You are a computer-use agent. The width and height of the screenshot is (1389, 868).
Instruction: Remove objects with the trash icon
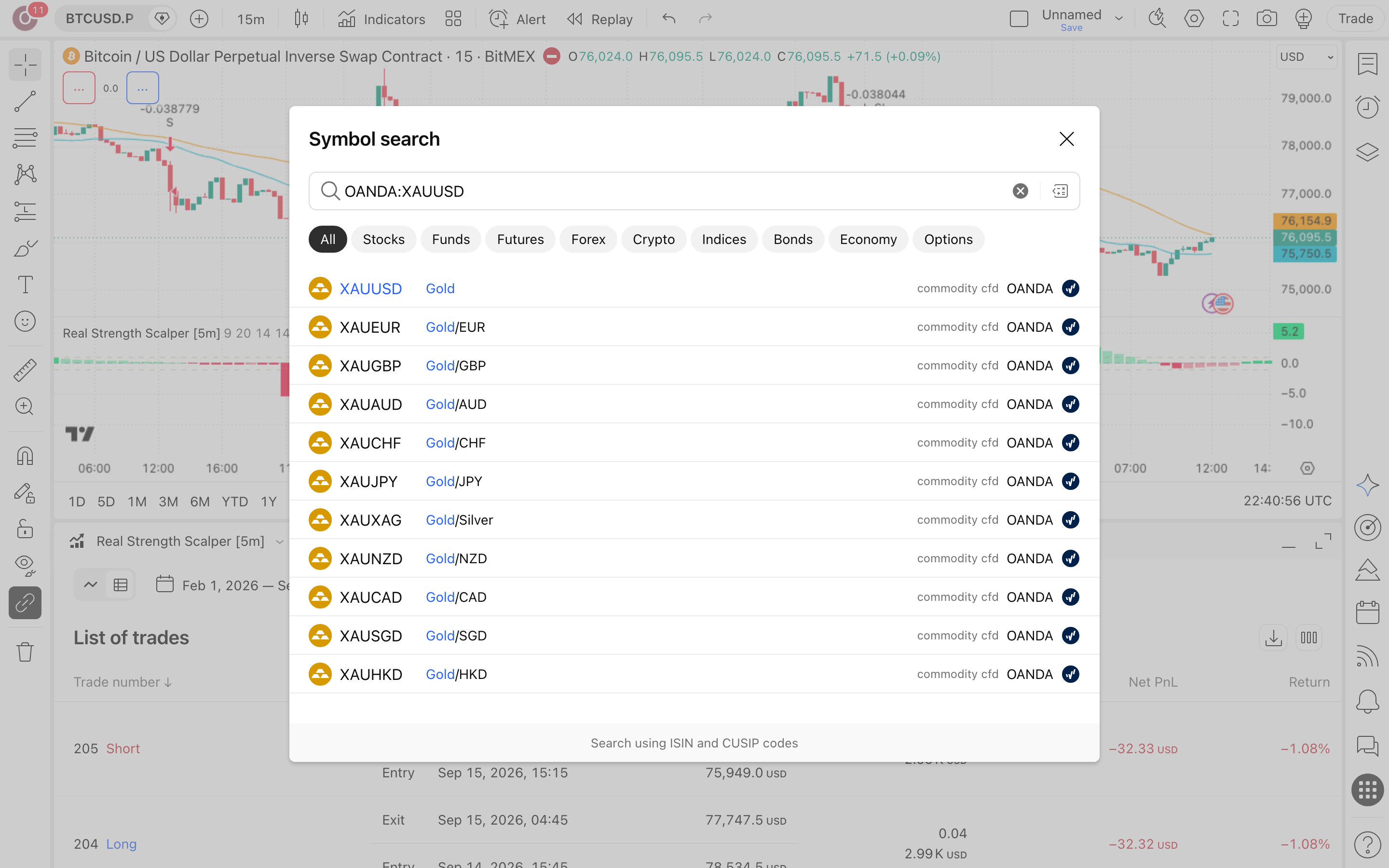(25, 652)
